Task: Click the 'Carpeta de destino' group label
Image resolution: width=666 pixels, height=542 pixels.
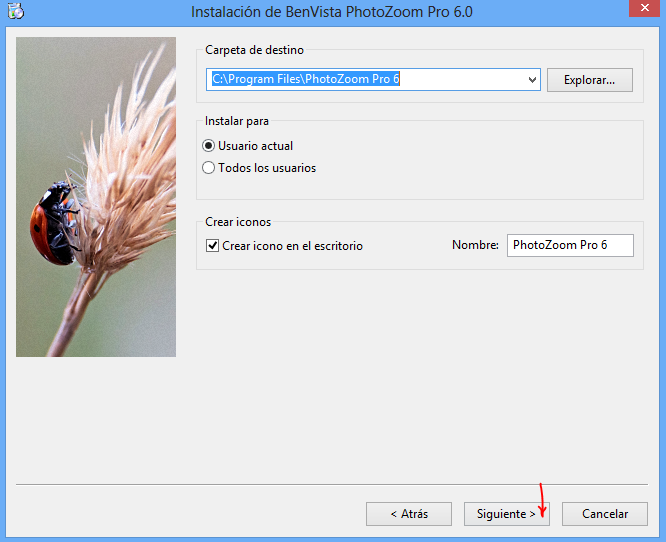Action: [254, 50]
